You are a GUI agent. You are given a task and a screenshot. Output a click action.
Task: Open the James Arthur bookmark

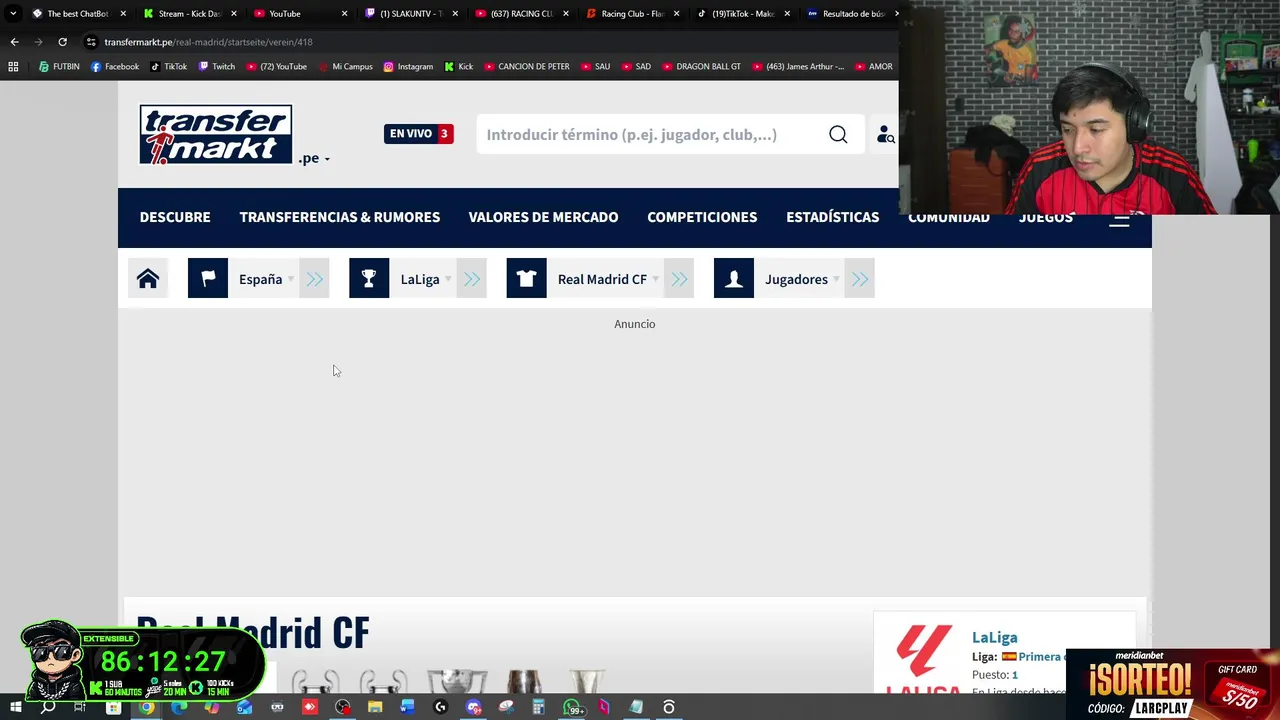click(798, 67)
